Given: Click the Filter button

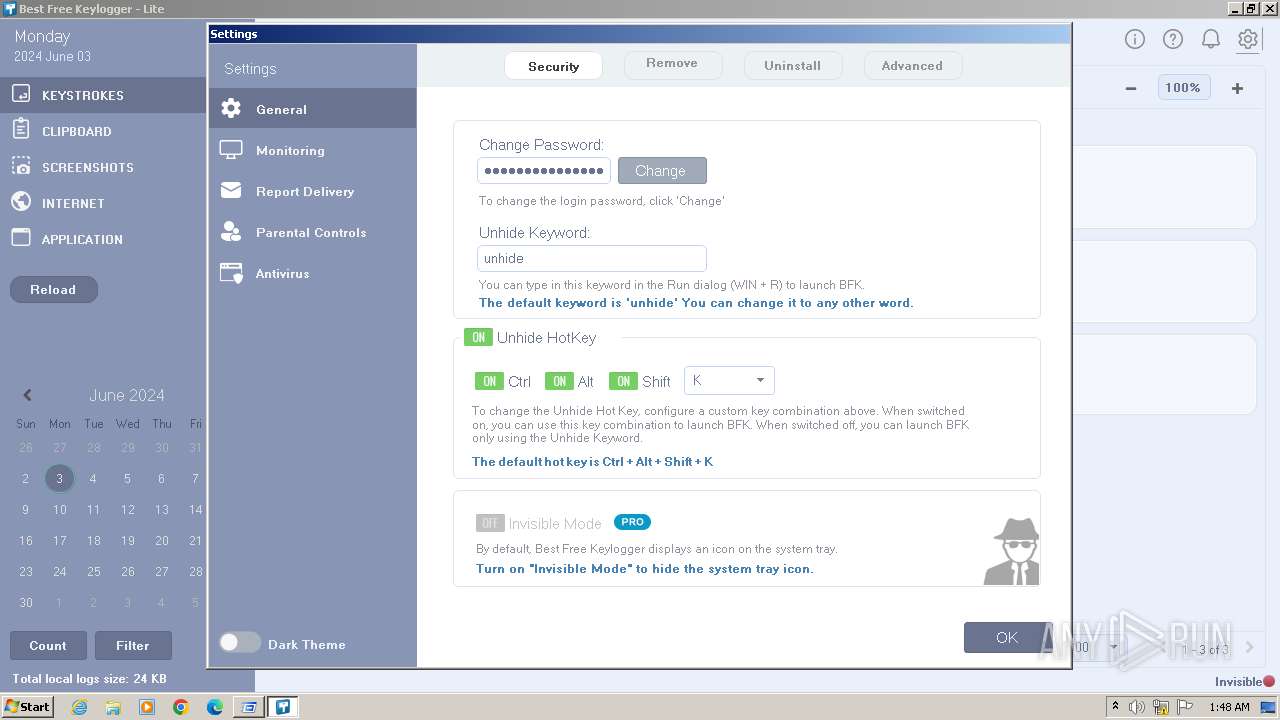Looking at the screenshot, I should click(133, 646).
